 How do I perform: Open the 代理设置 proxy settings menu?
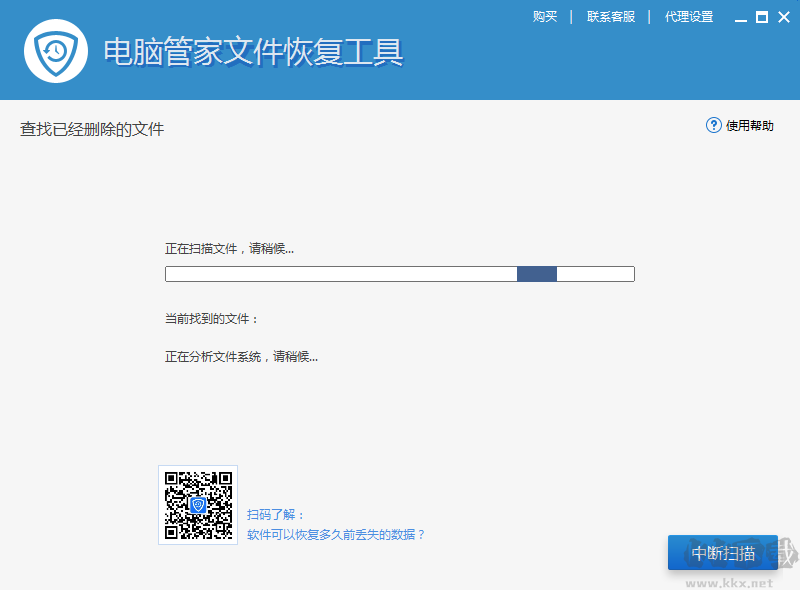[x=689, y=16]
